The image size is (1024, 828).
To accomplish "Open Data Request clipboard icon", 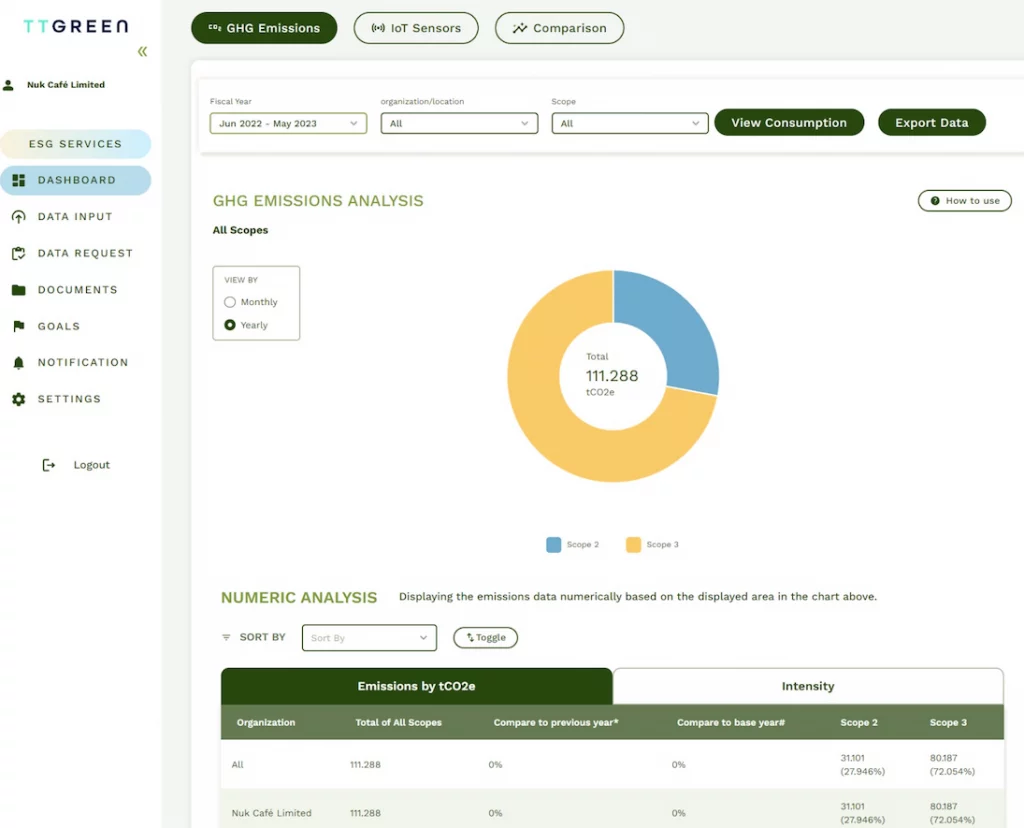I will click(18, 254).
